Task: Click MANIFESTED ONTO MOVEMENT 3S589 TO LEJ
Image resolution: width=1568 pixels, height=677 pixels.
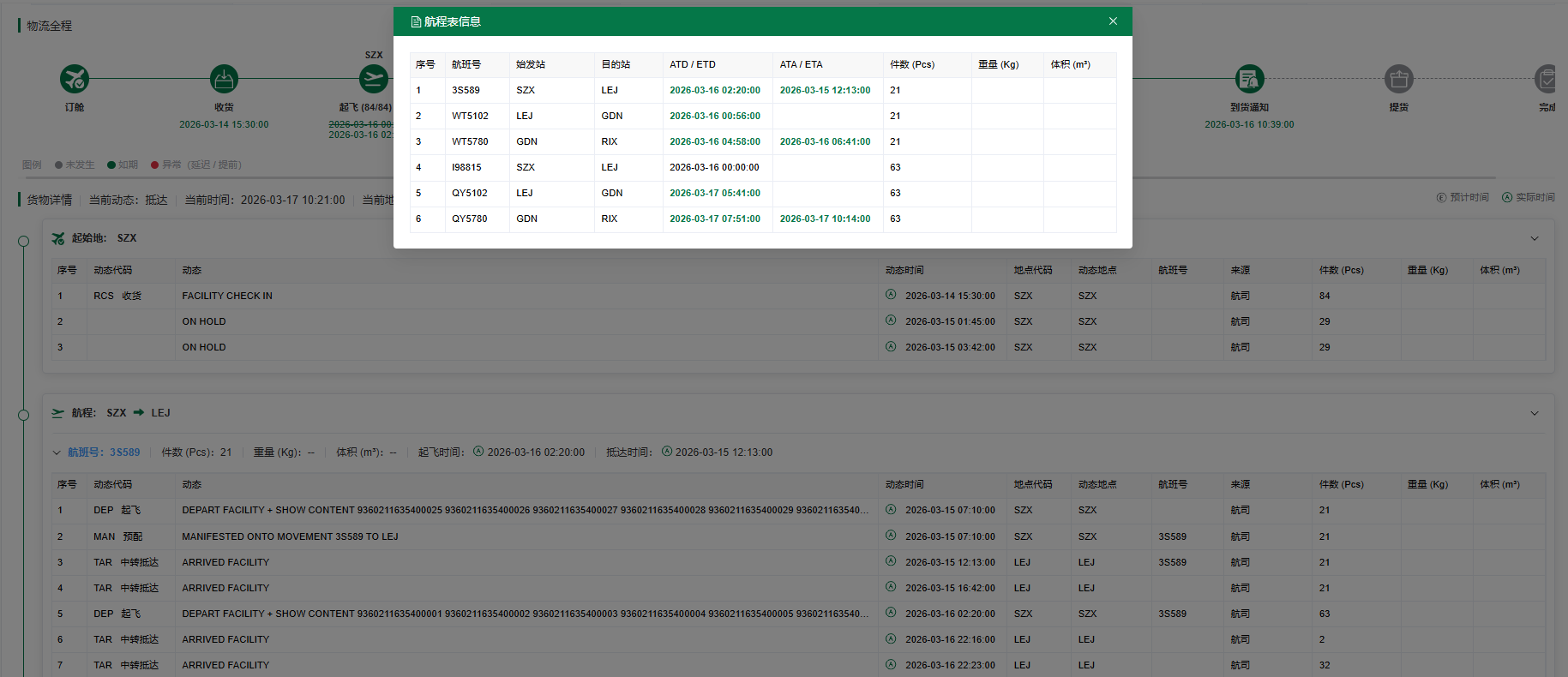Action: coord(290,536)
